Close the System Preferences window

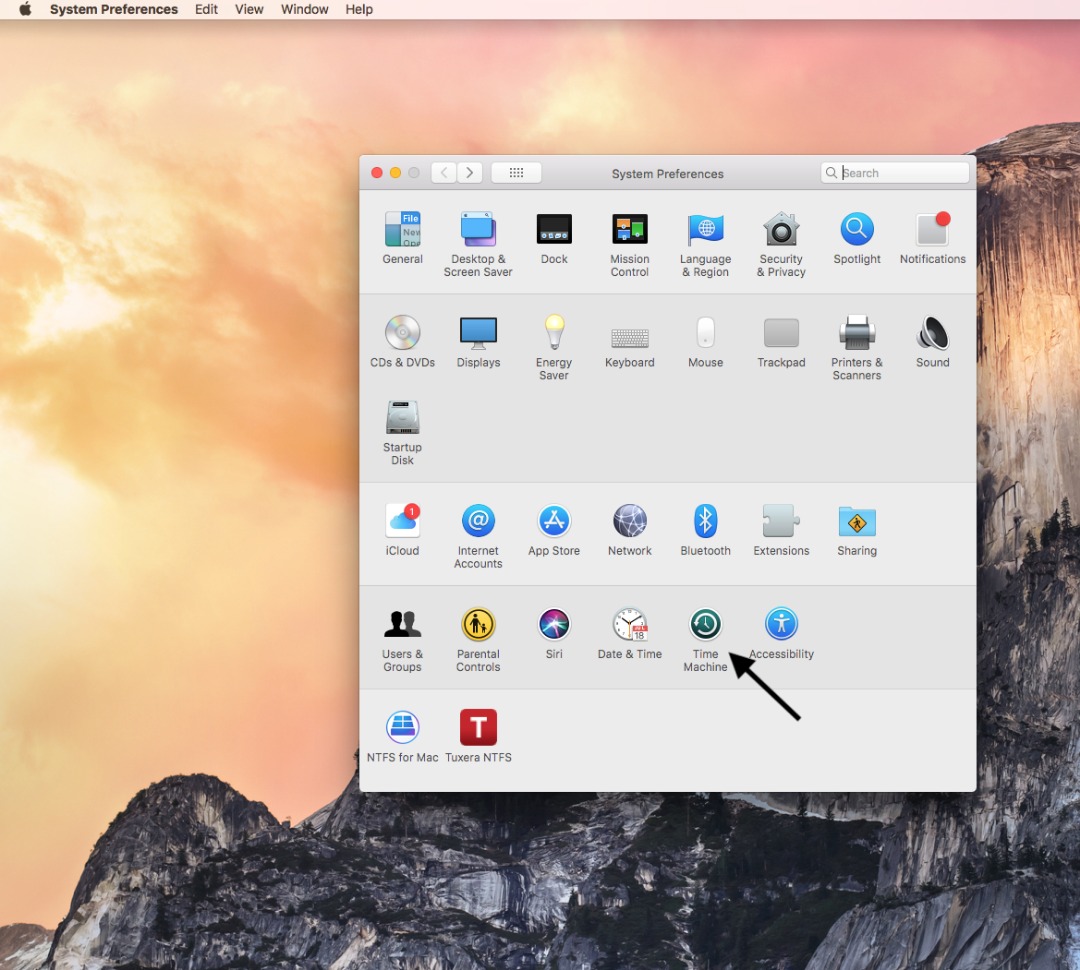click(377, 173)
